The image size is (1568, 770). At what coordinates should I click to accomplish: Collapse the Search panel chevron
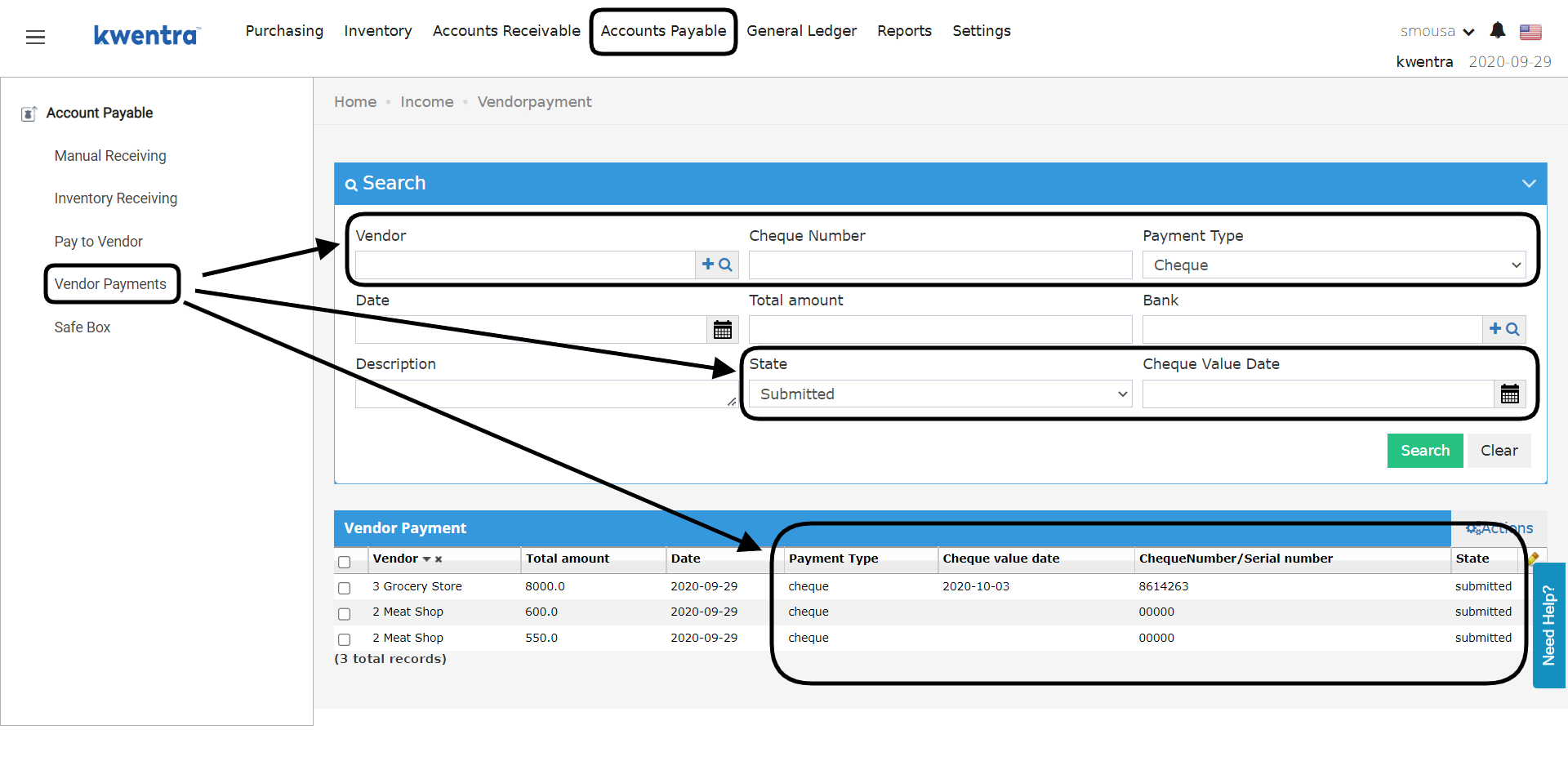[x=1529, y=184]
